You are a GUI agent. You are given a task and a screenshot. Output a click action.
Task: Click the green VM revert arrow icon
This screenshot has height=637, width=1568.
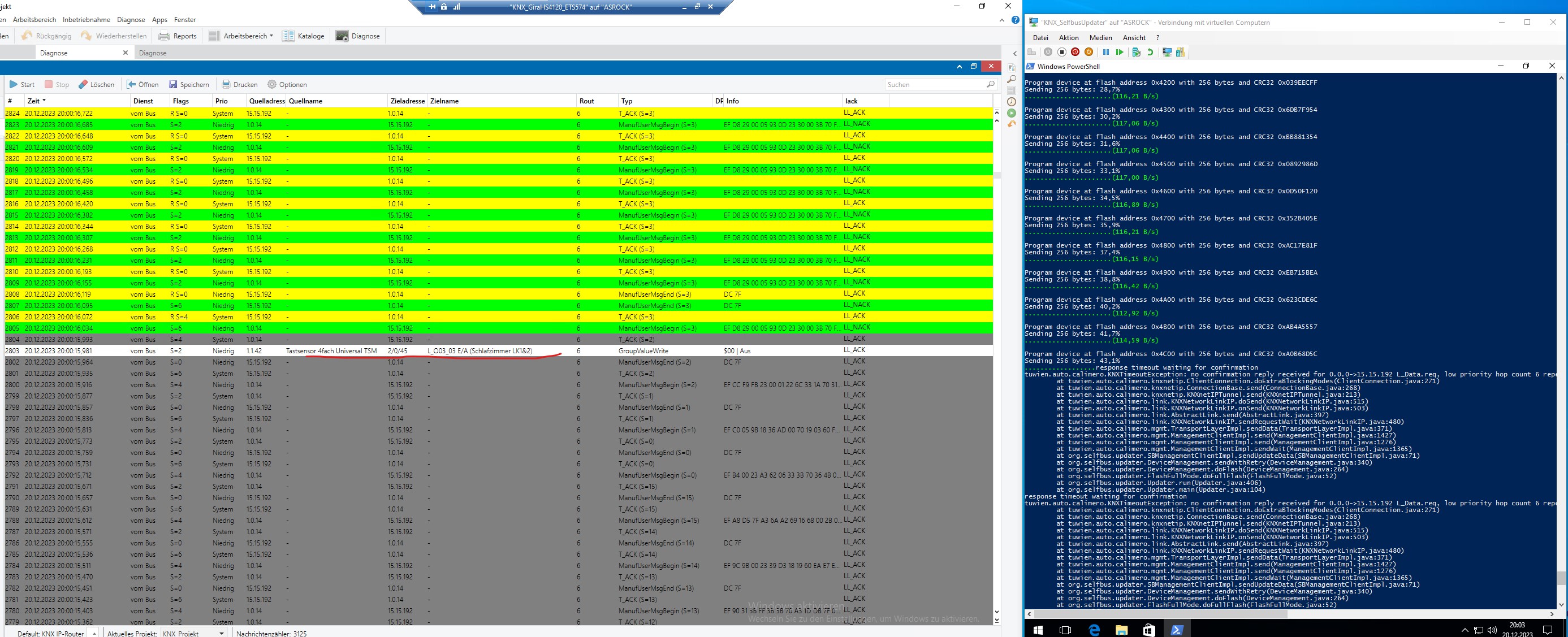1150,53
